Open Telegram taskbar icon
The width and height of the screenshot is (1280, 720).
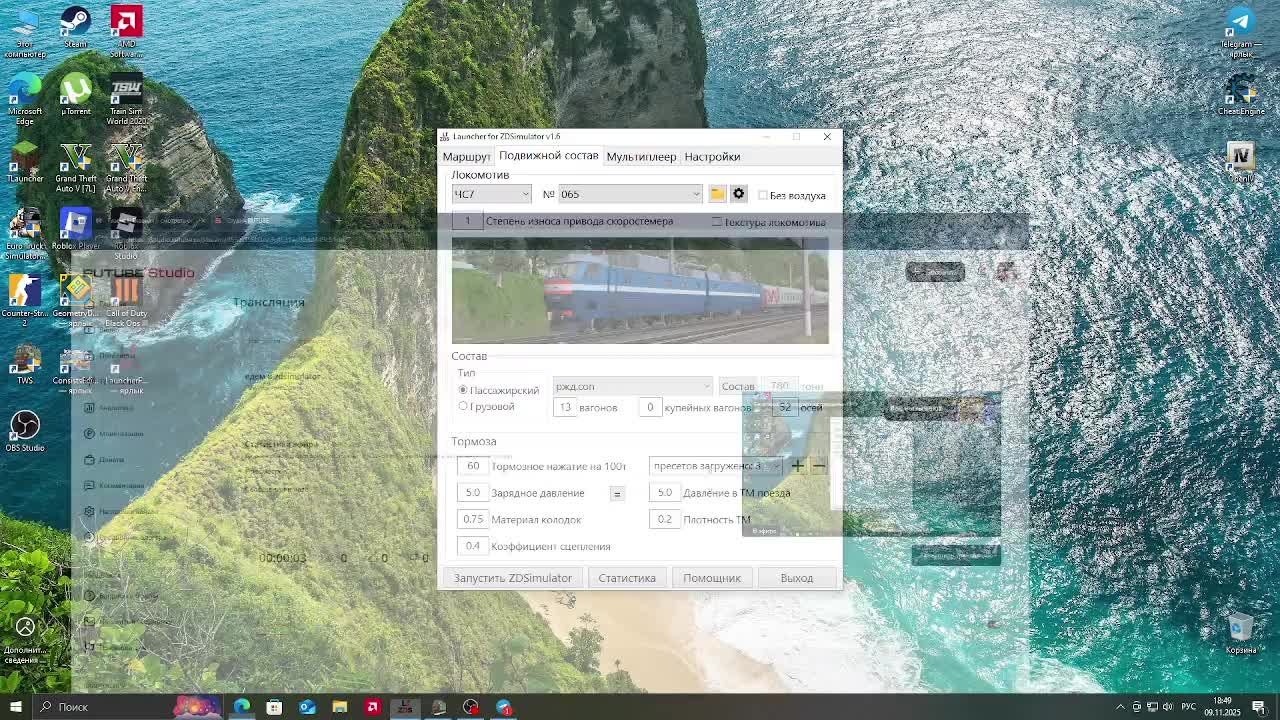pos(503,707)
